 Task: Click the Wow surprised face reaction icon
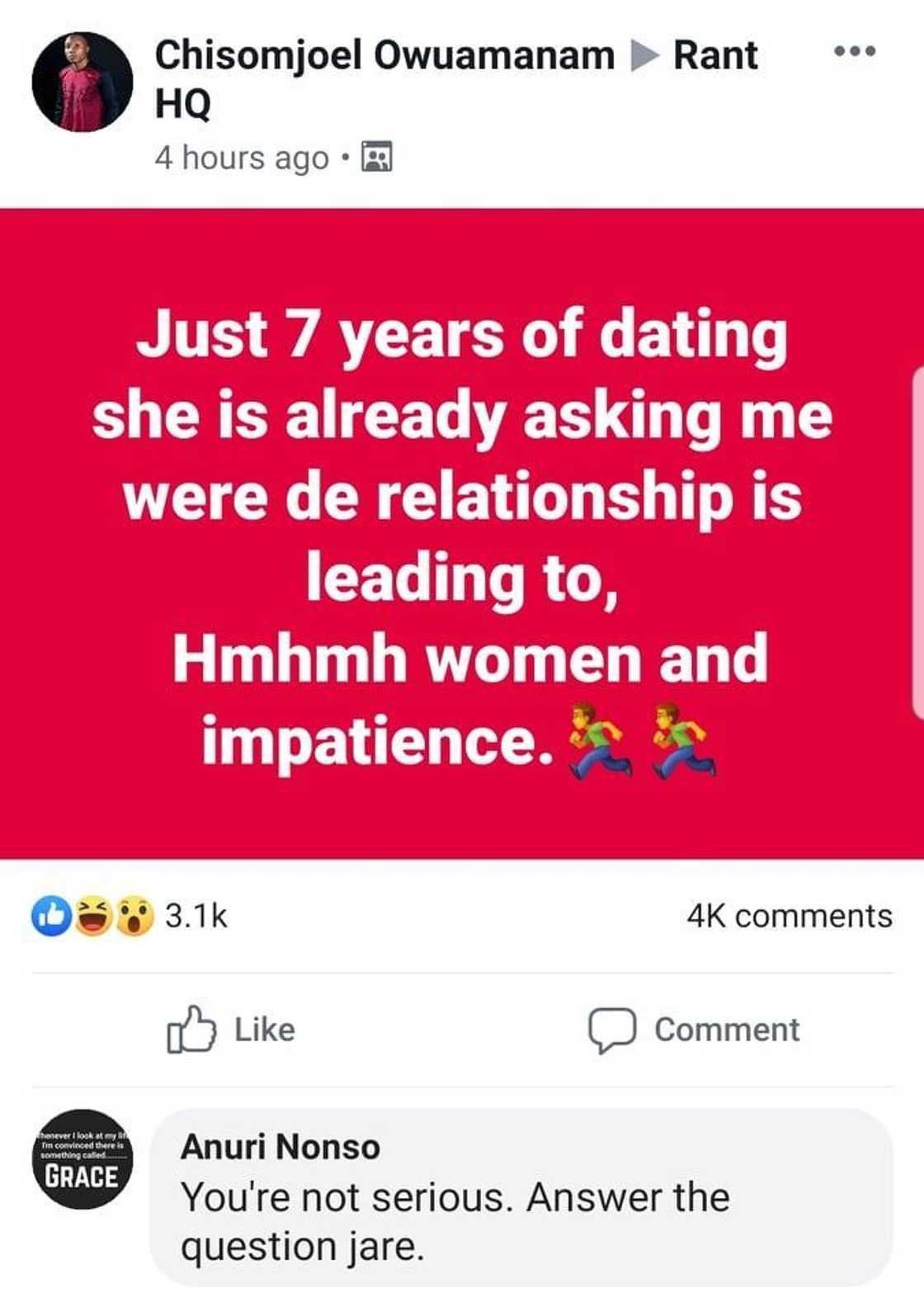(132, 914)
